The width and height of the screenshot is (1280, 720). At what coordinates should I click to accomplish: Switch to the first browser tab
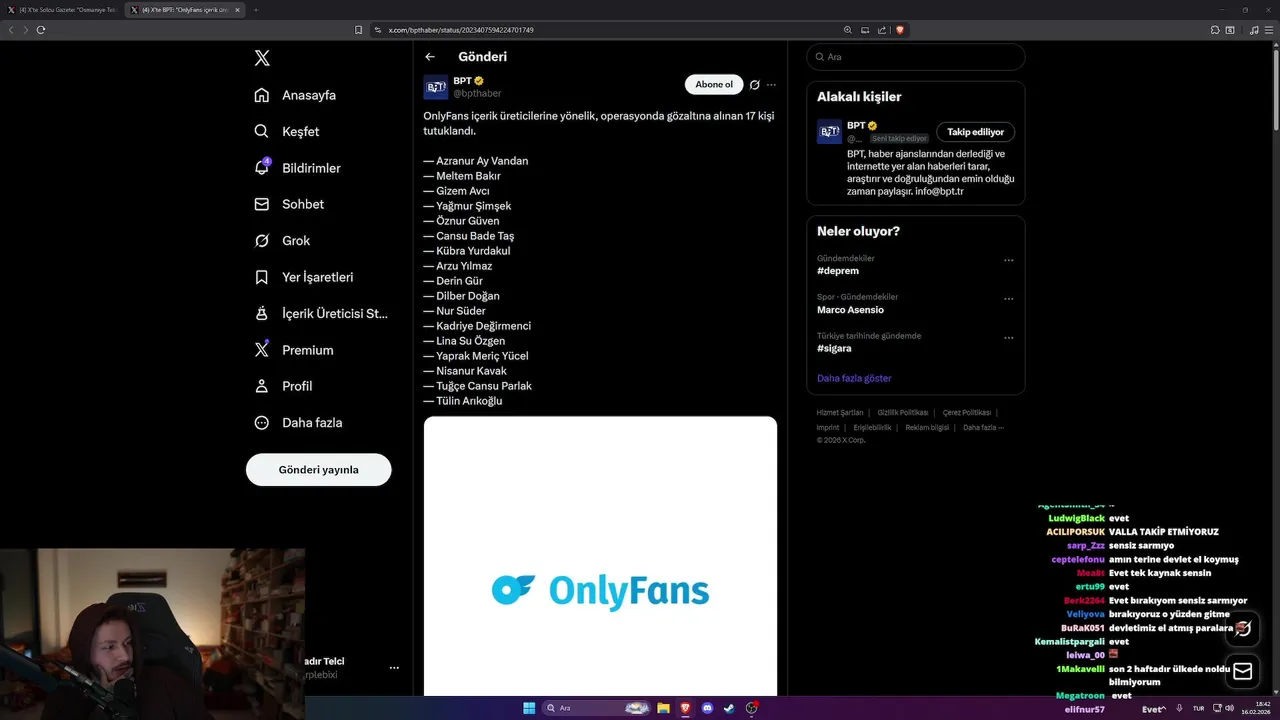point(62,10)
